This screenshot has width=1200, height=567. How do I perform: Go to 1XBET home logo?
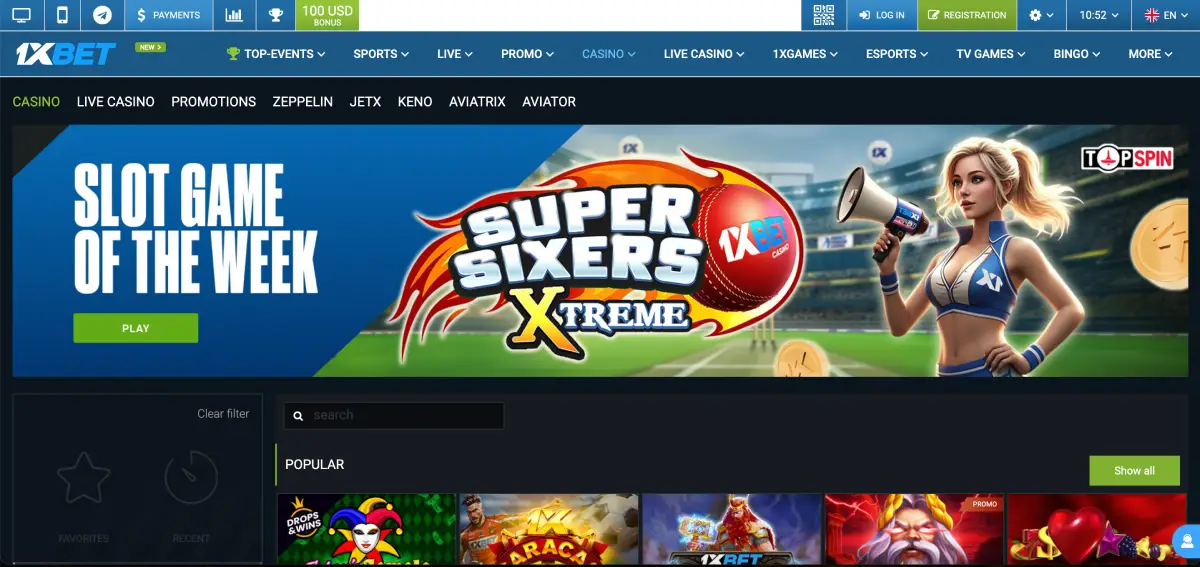(x=65, y=54)
